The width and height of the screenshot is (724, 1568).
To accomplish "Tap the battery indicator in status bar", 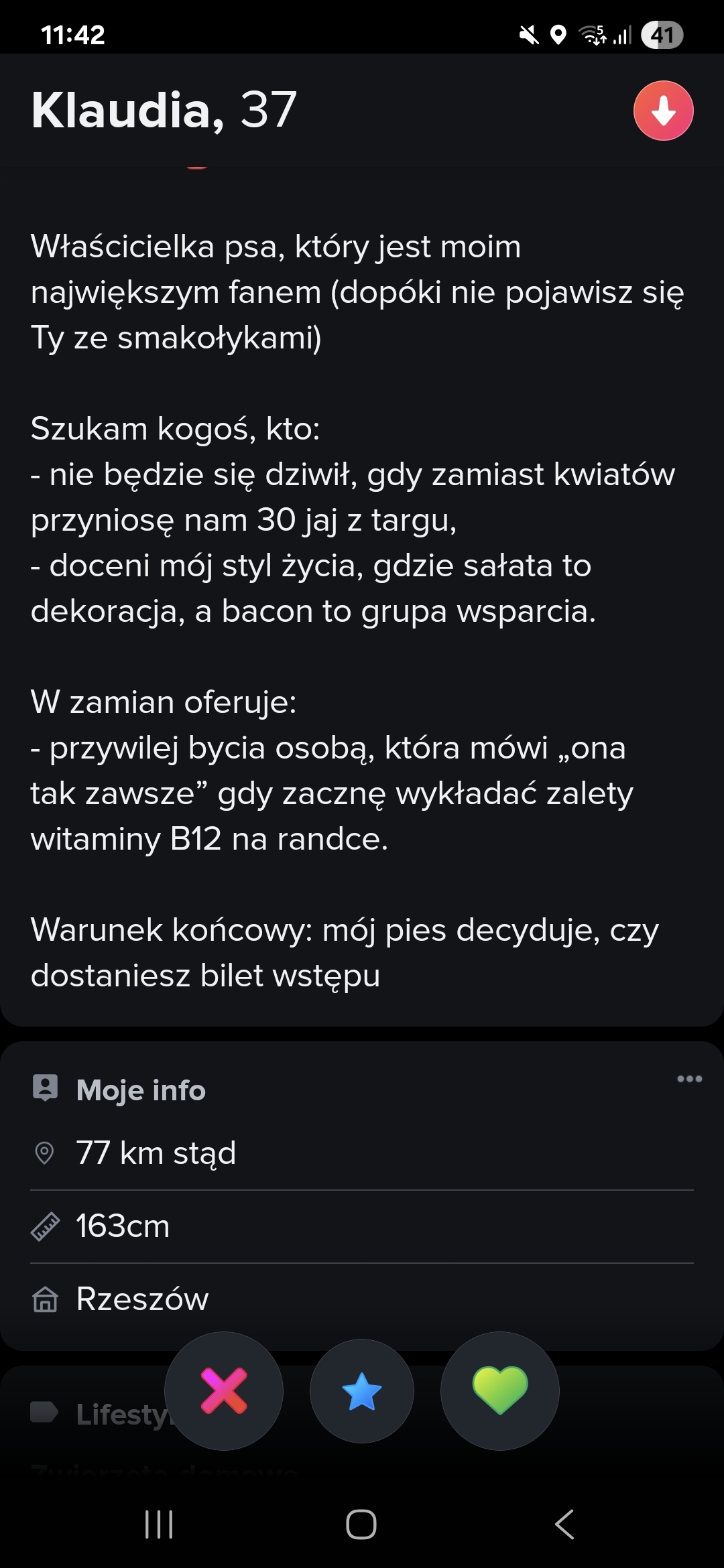I will 662,35.
